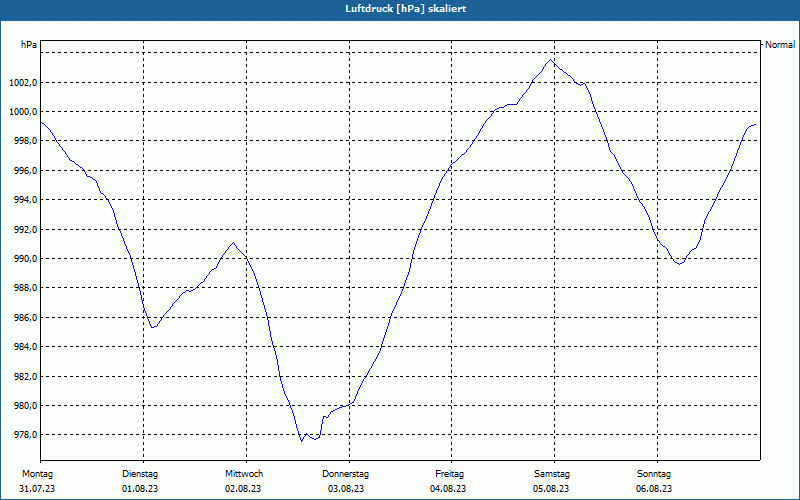Screen dimensions: 800x500
Task: Click the 998,0 axis value
Action: (x=25, y=141)
